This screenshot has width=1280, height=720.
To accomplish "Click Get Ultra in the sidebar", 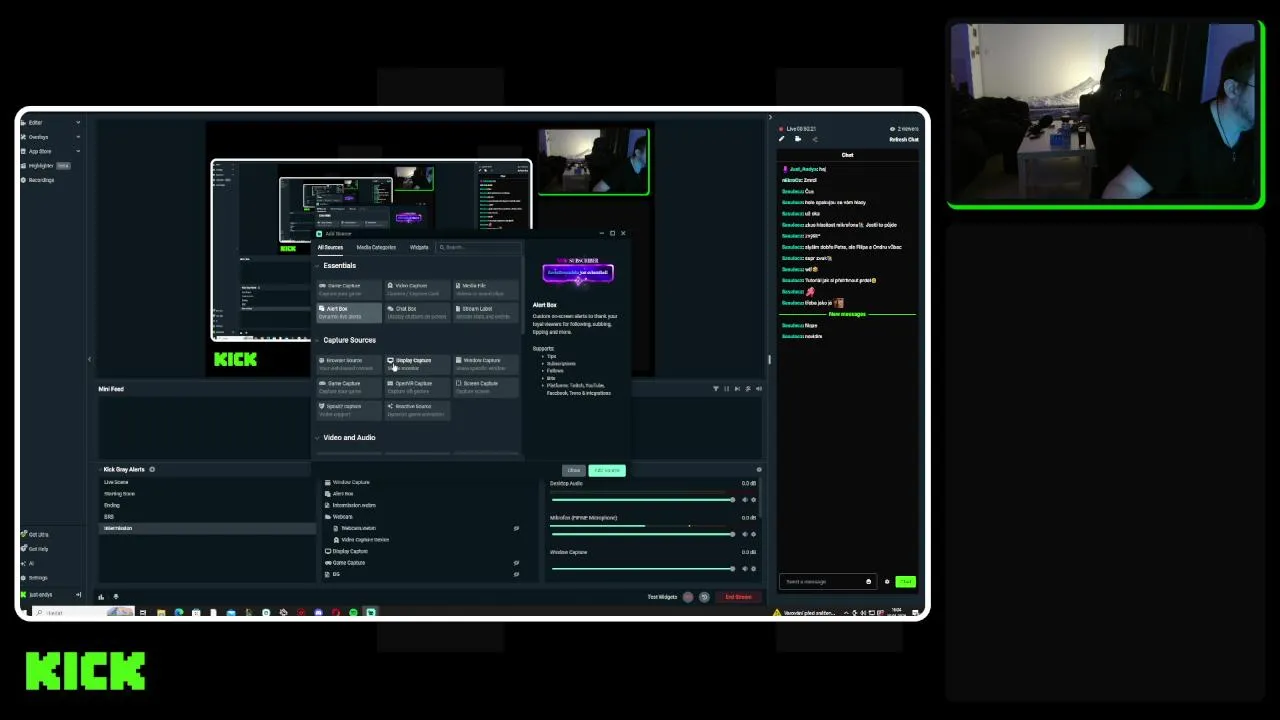I will 35,535.
